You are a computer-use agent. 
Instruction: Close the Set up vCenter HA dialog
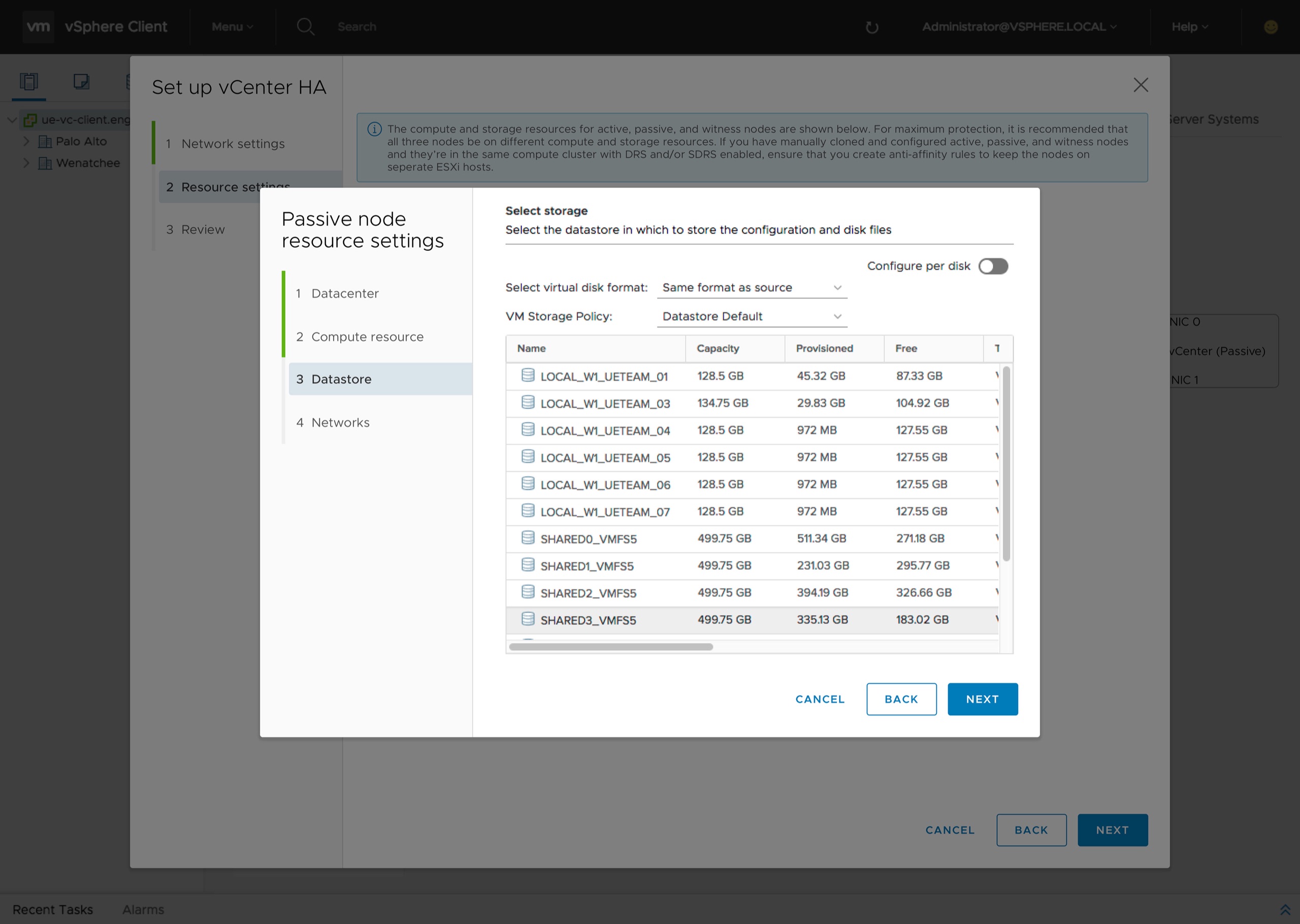(x=1141, y=85)
